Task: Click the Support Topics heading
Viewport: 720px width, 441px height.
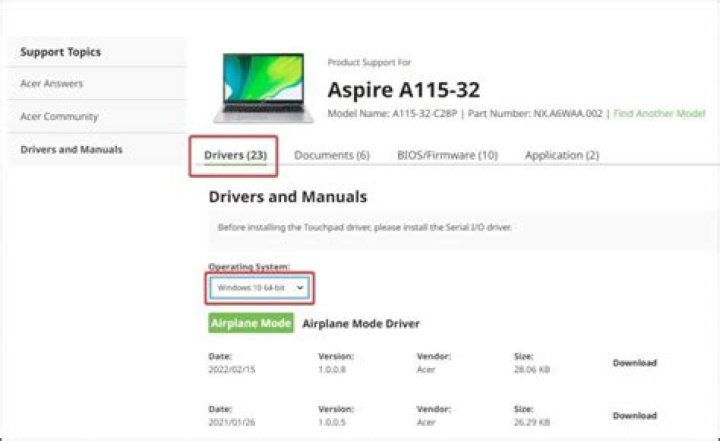Action: pyautogui.click(x=61, y=52)
